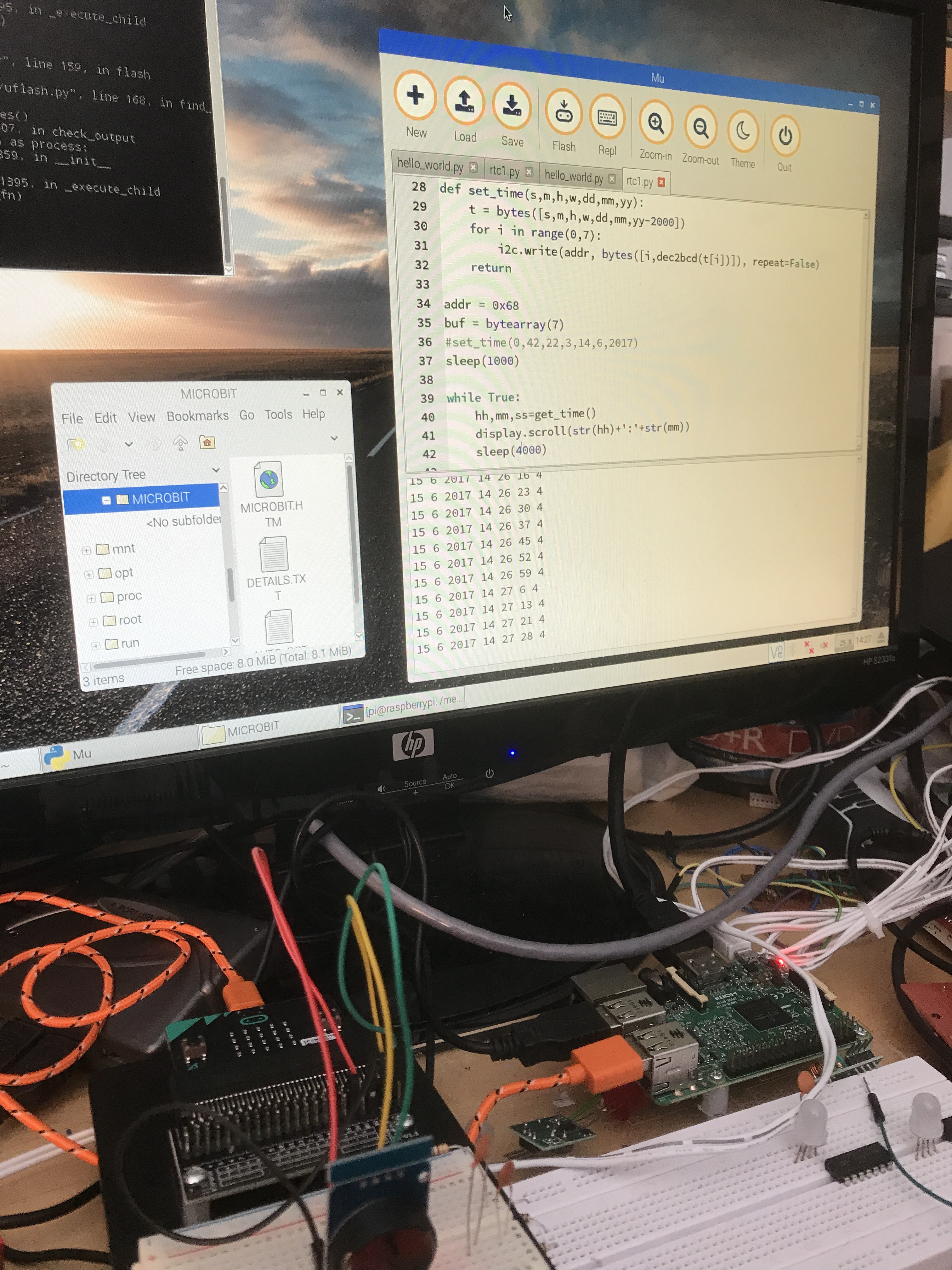Close the active rtc1.py tab with red X

coord(661,183)
